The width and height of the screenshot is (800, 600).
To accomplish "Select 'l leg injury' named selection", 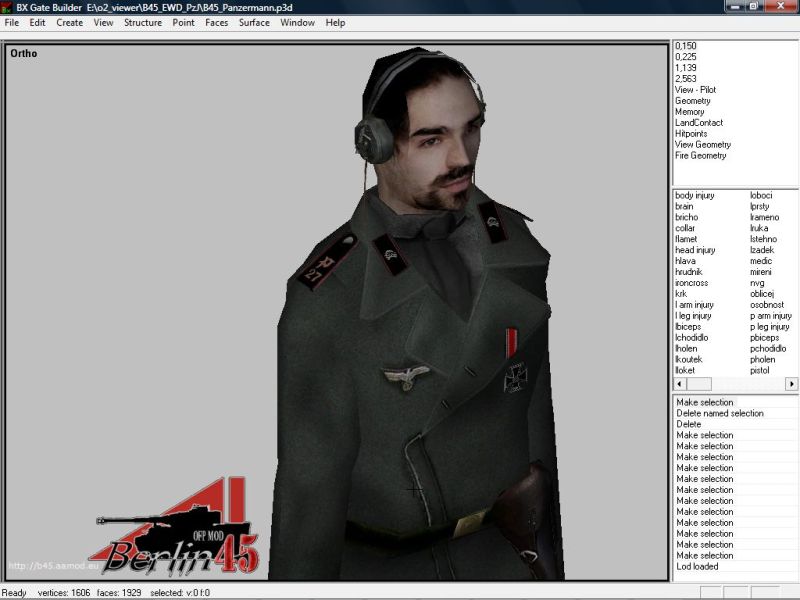I will coord(693,315).
